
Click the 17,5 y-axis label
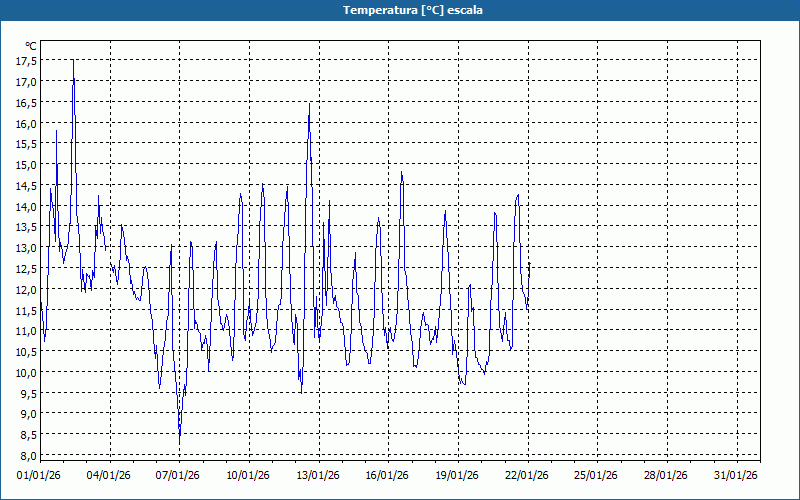26,61
